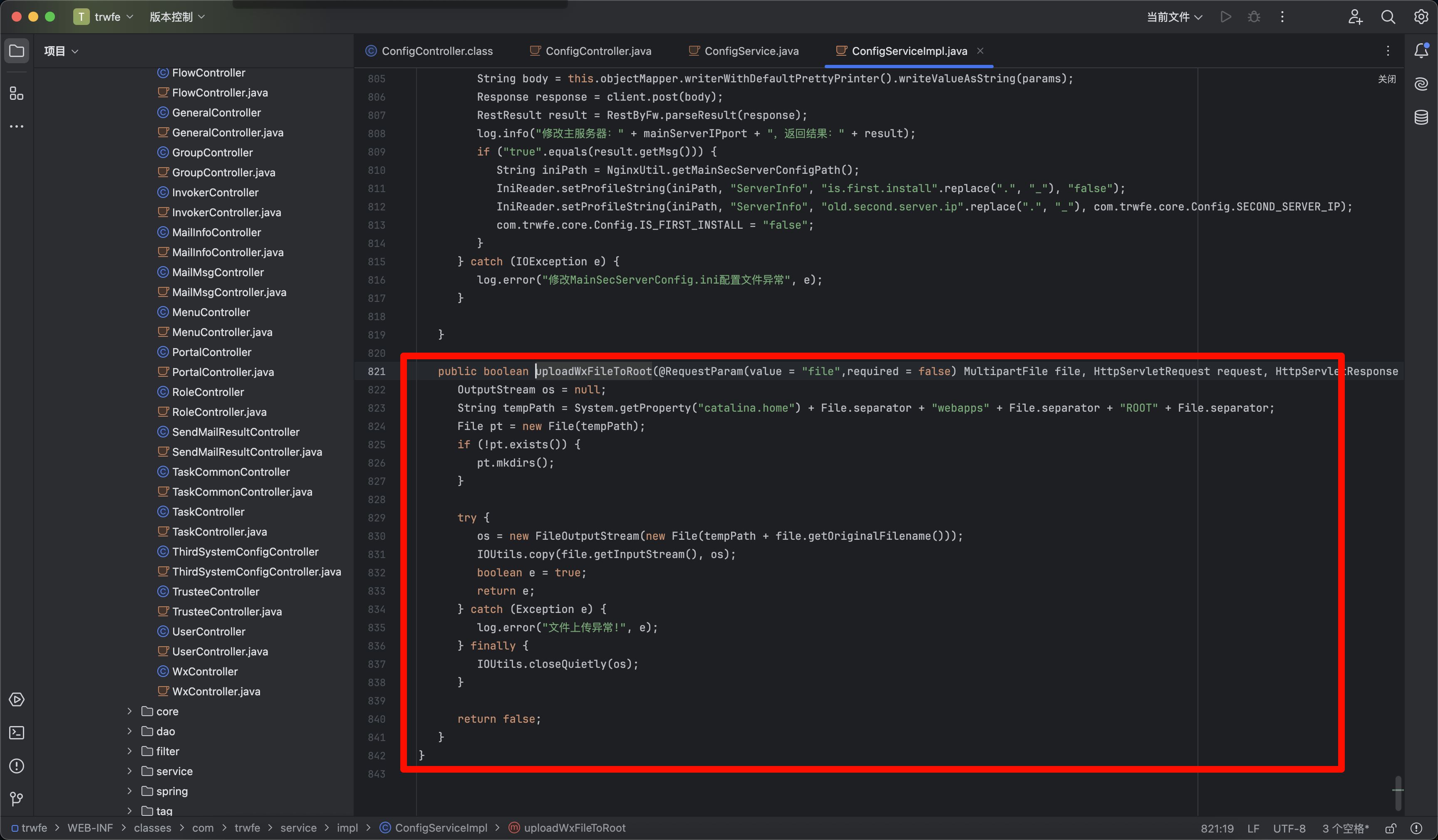Switch to ConfigService.java tab
This screenshot has width=1438, height=840.
pyautogui.click(x=751, y=51)
